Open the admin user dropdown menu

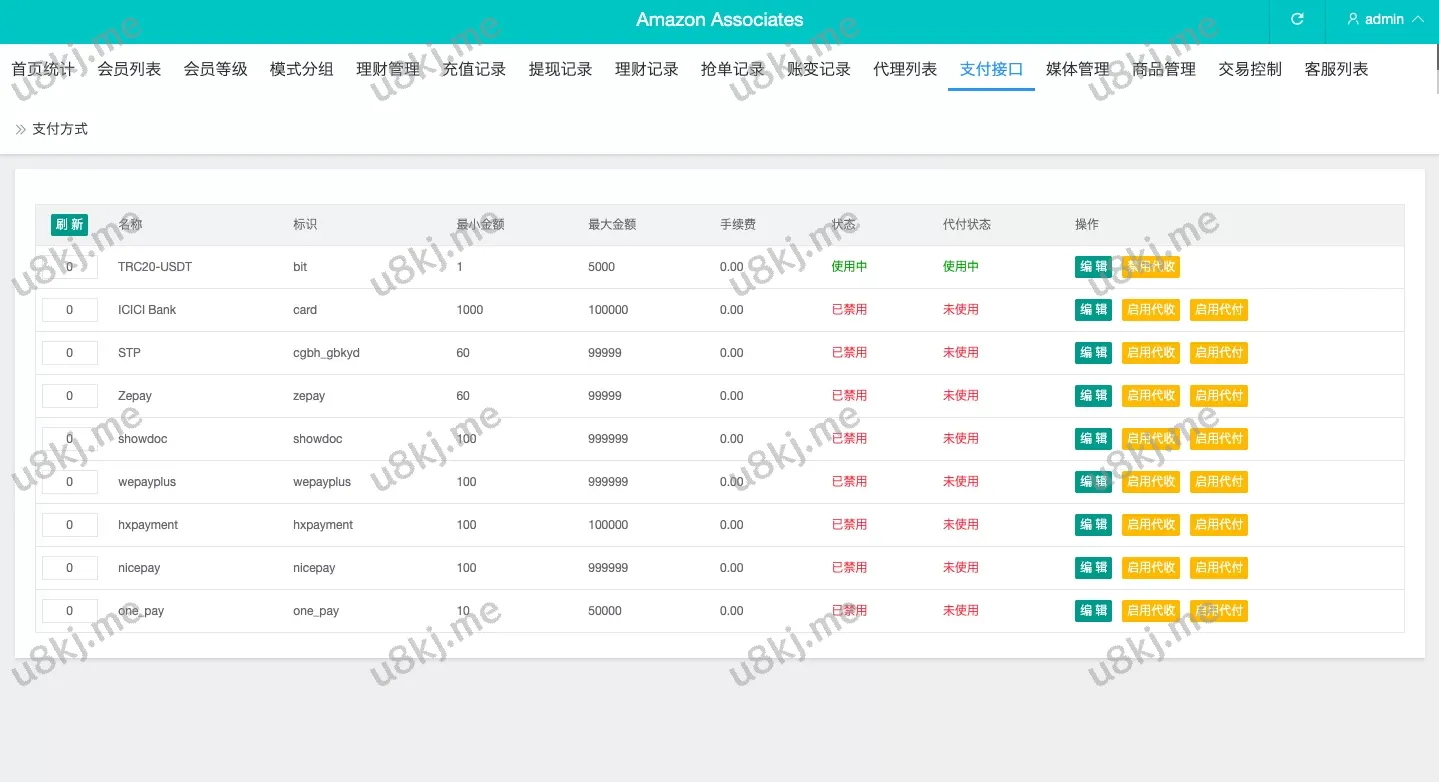click(1385, 20)
